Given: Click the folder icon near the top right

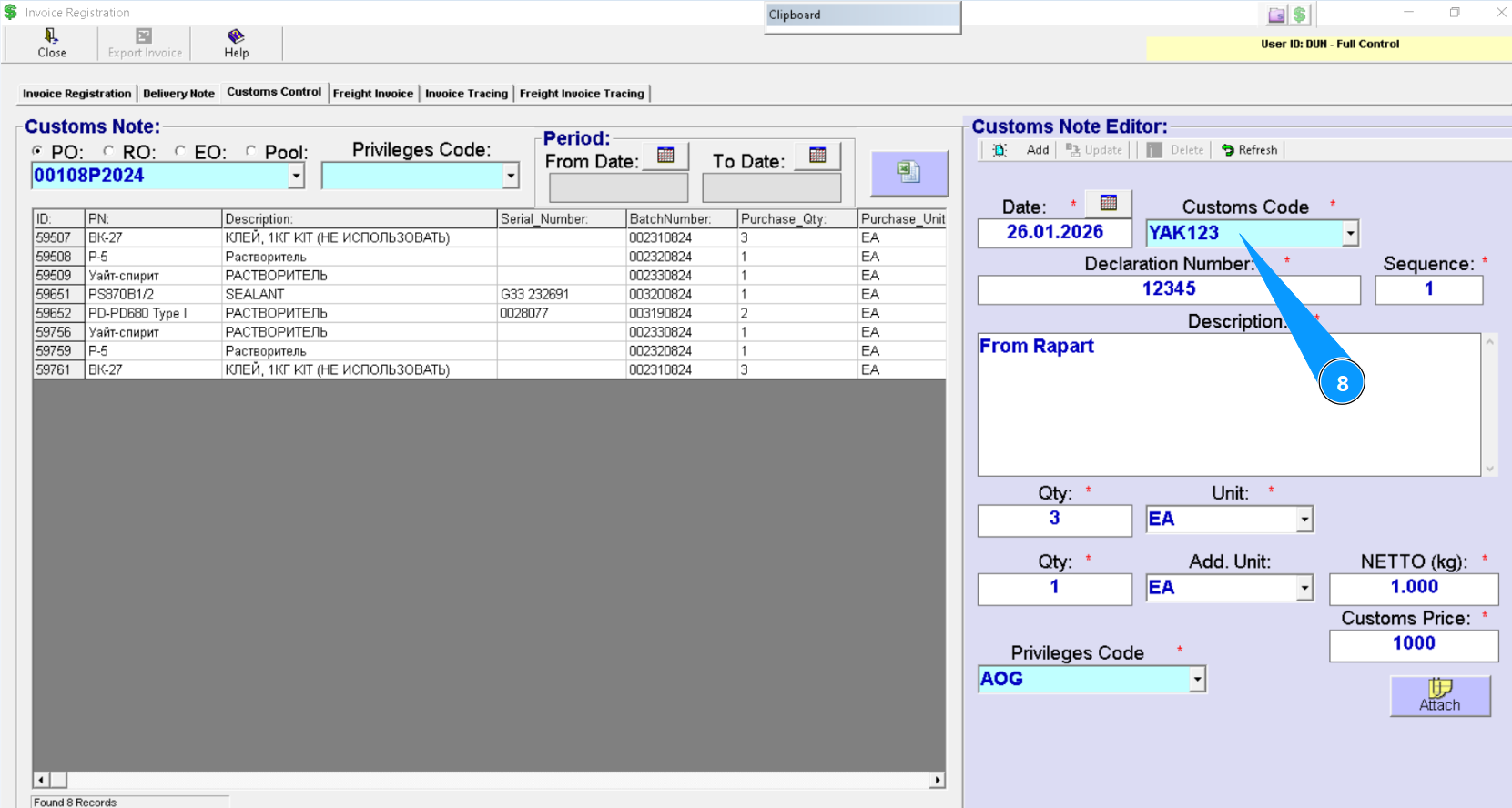Looking at the screenshot, I should tap(1277, 15).
